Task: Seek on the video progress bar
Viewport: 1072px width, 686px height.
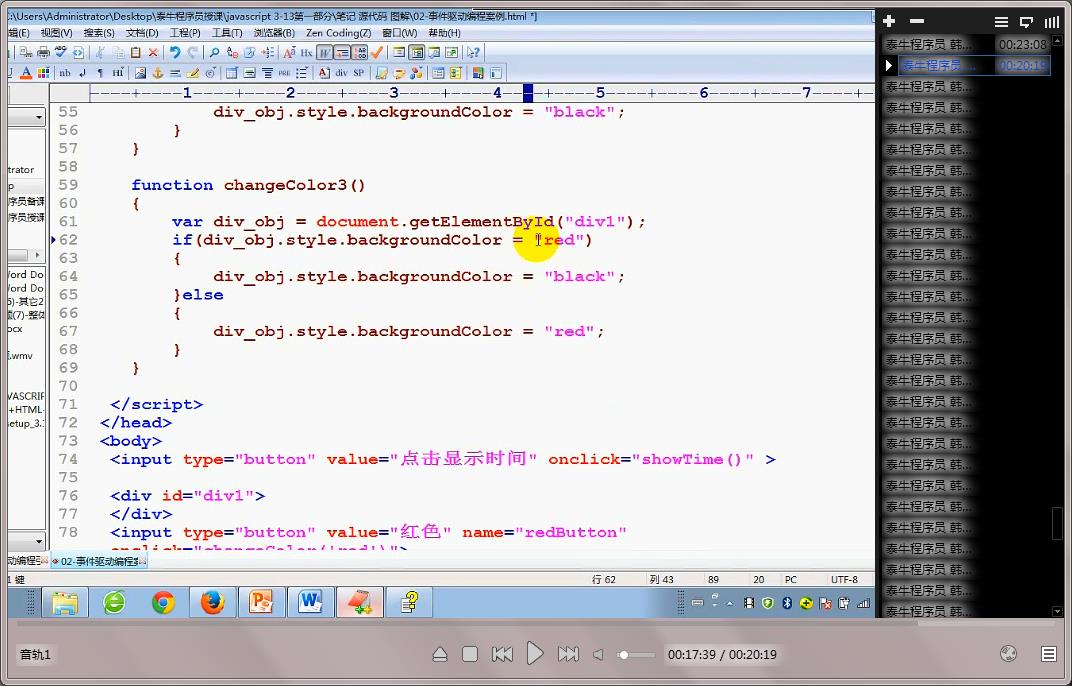Action: [535, 623]
